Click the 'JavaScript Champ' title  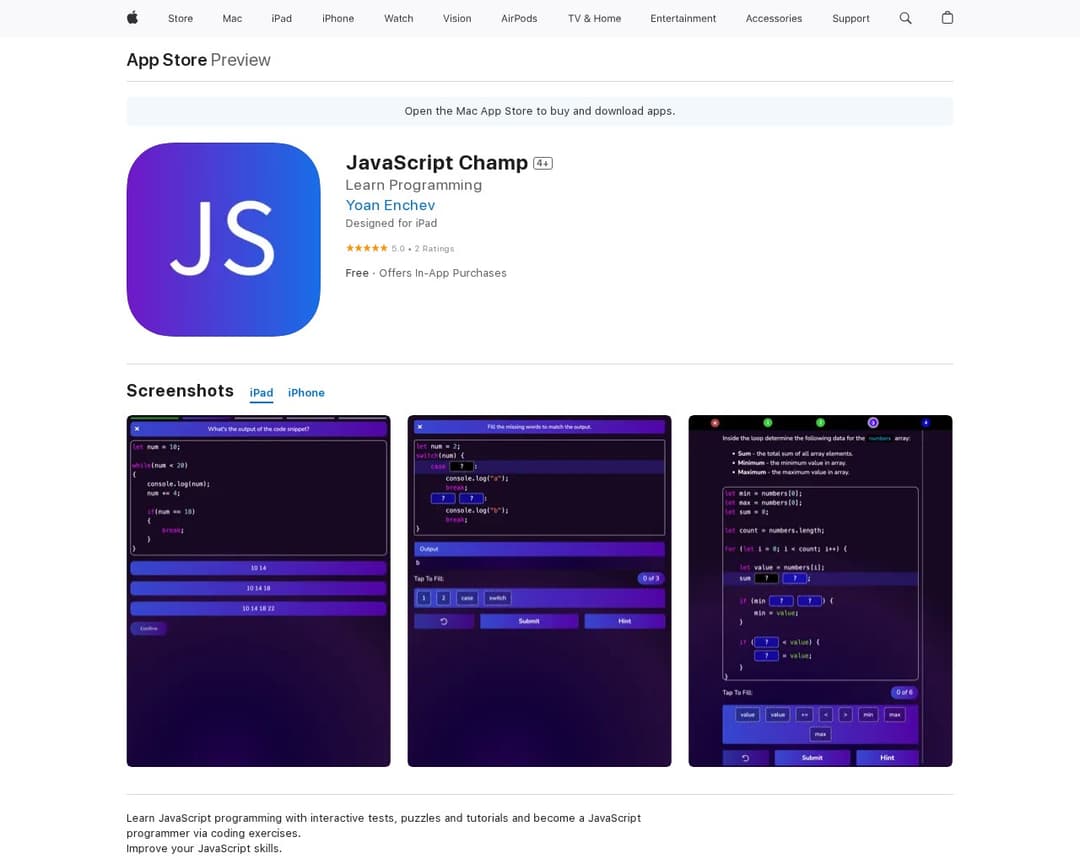point(437,163)
